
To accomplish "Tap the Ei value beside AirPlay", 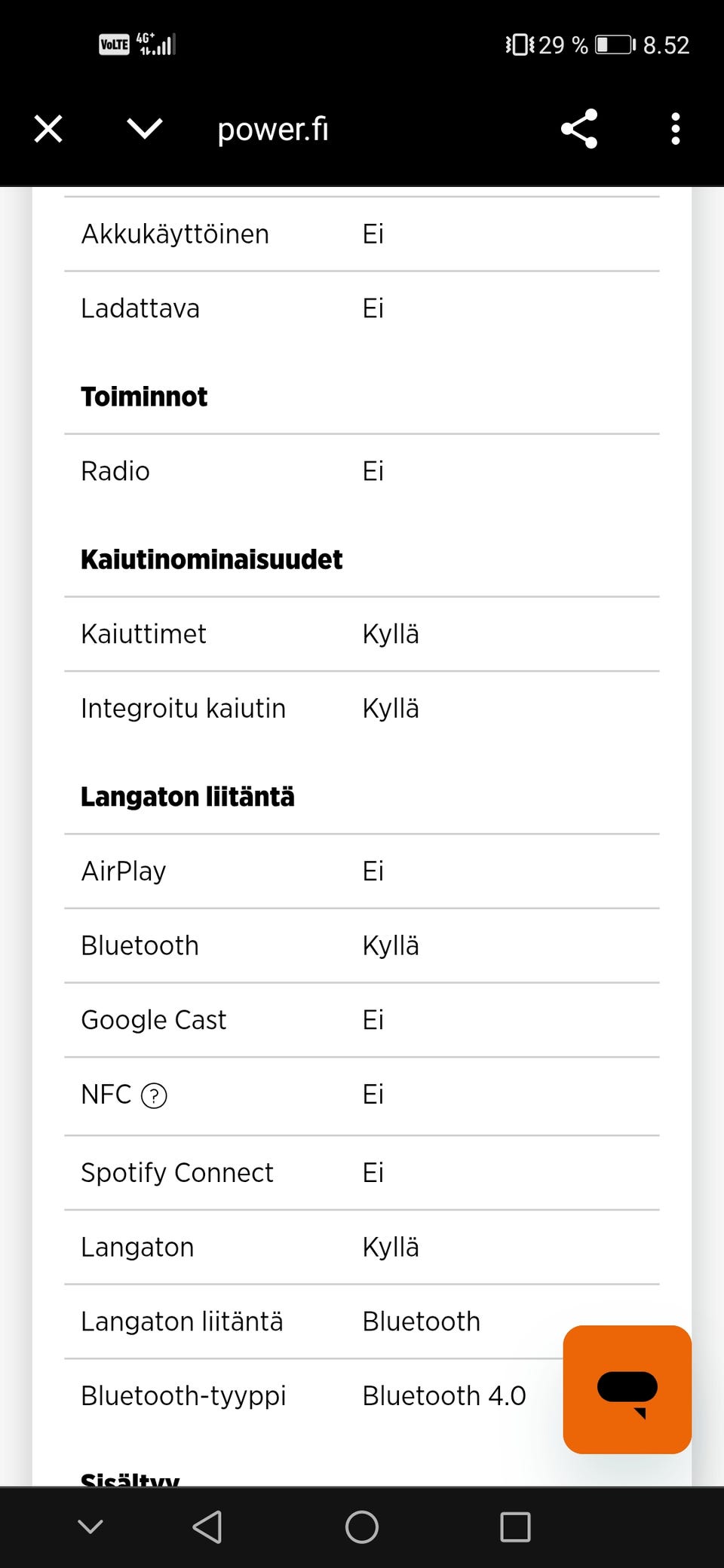I will [373, 871].
